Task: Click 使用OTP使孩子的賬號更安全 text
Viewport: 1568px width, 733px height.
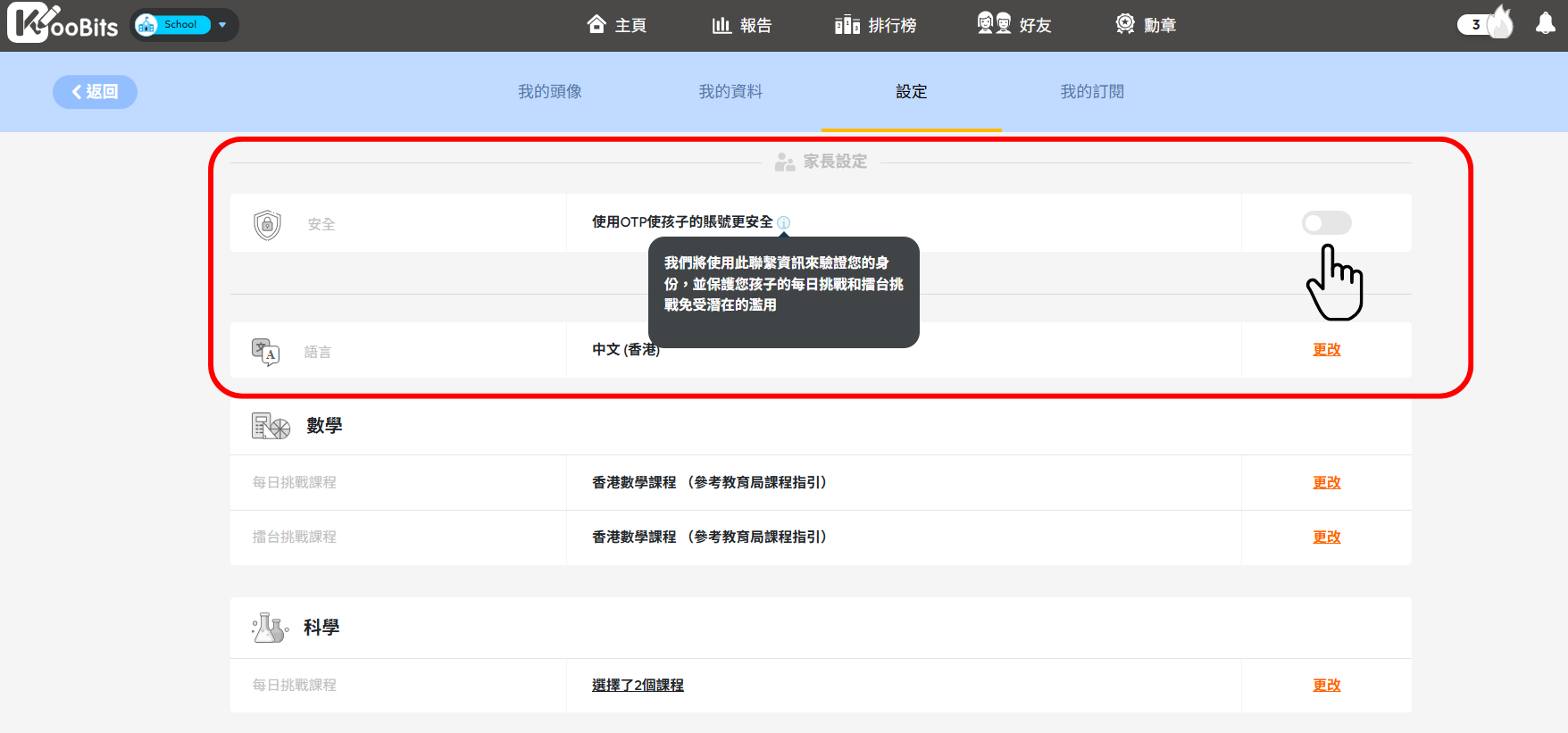Action: point(682,222)
